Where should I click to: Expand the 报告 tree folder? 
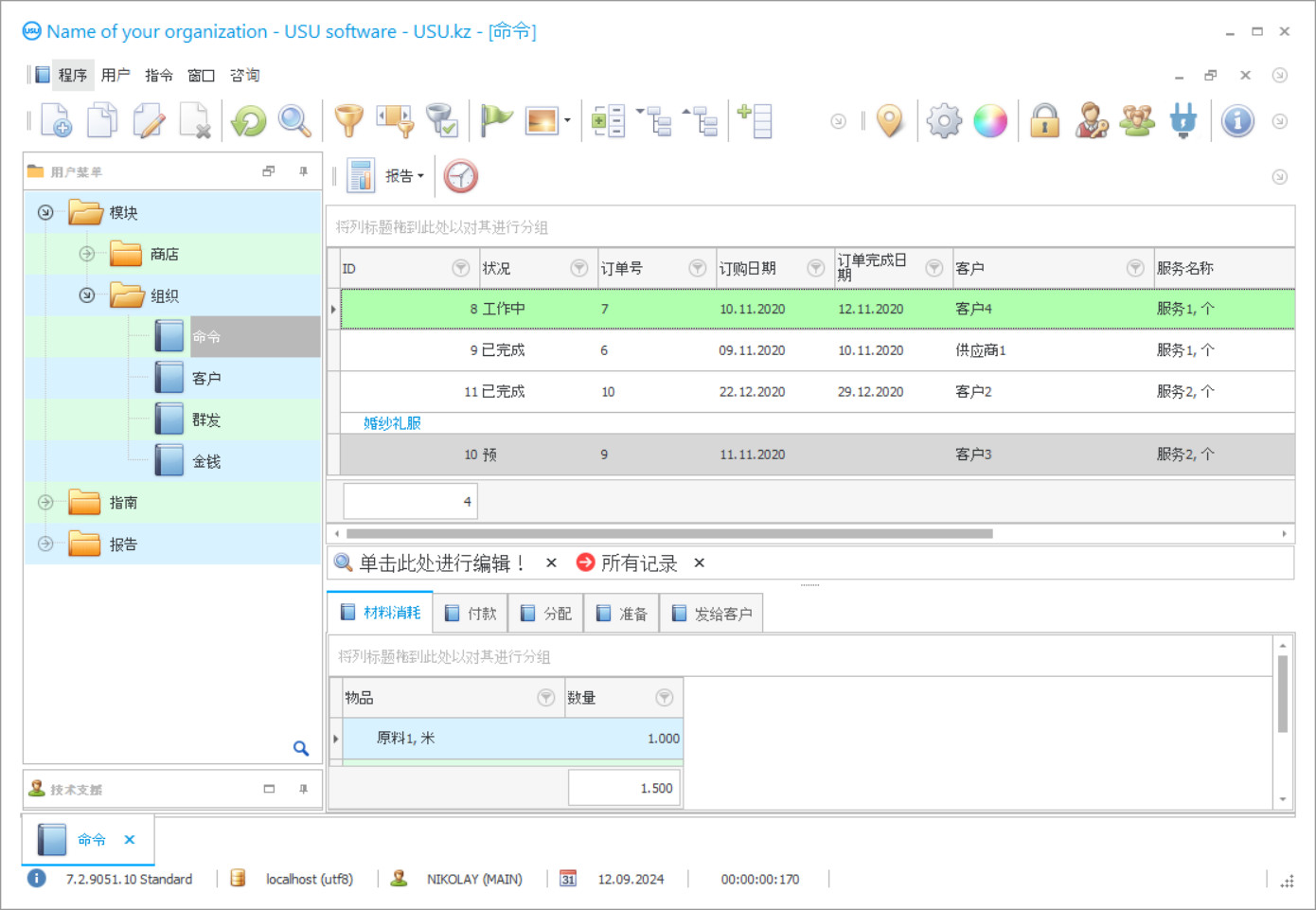[45, 544]
